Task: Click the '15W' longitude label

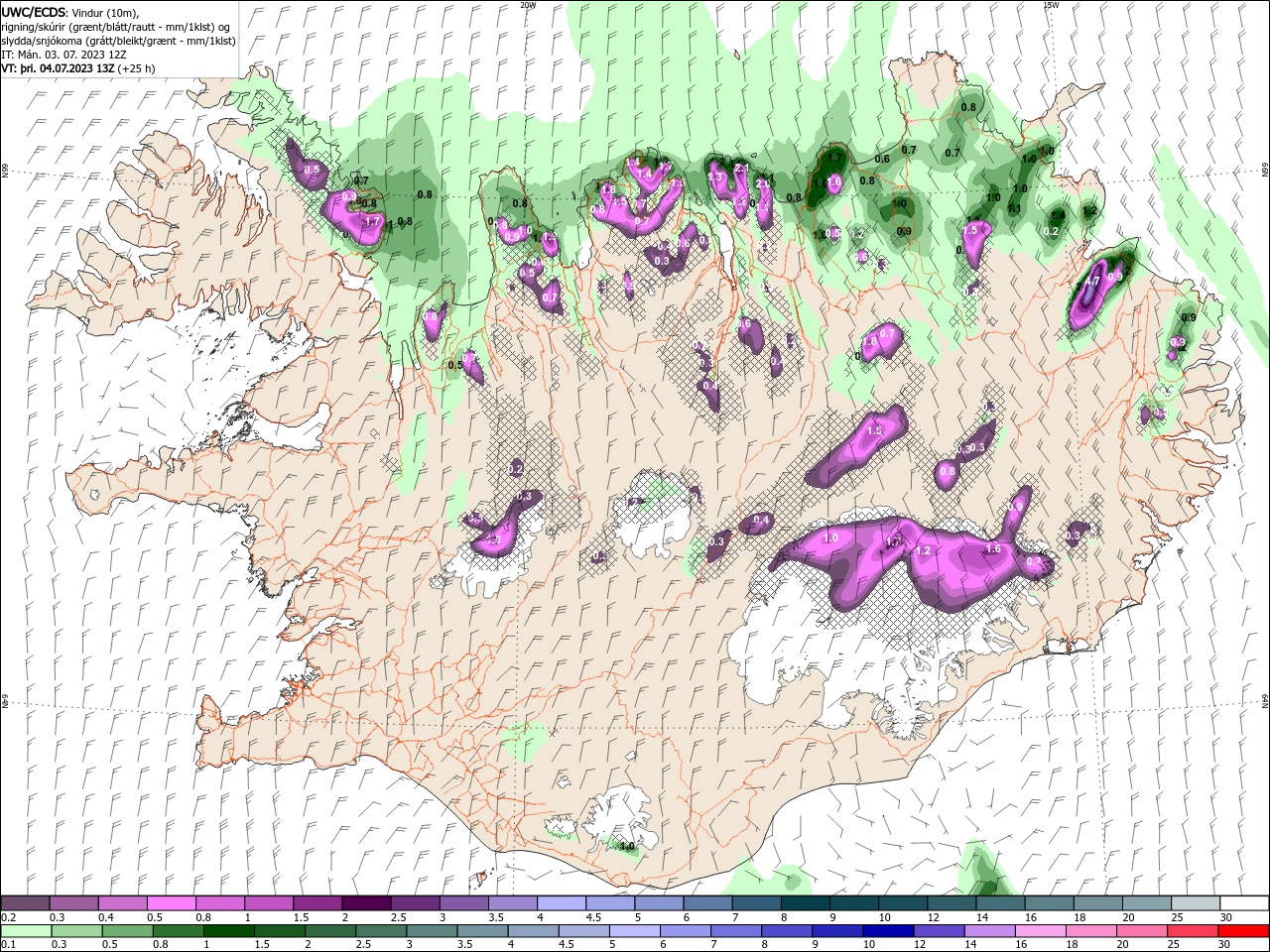Action: [x=1051, y=5]
